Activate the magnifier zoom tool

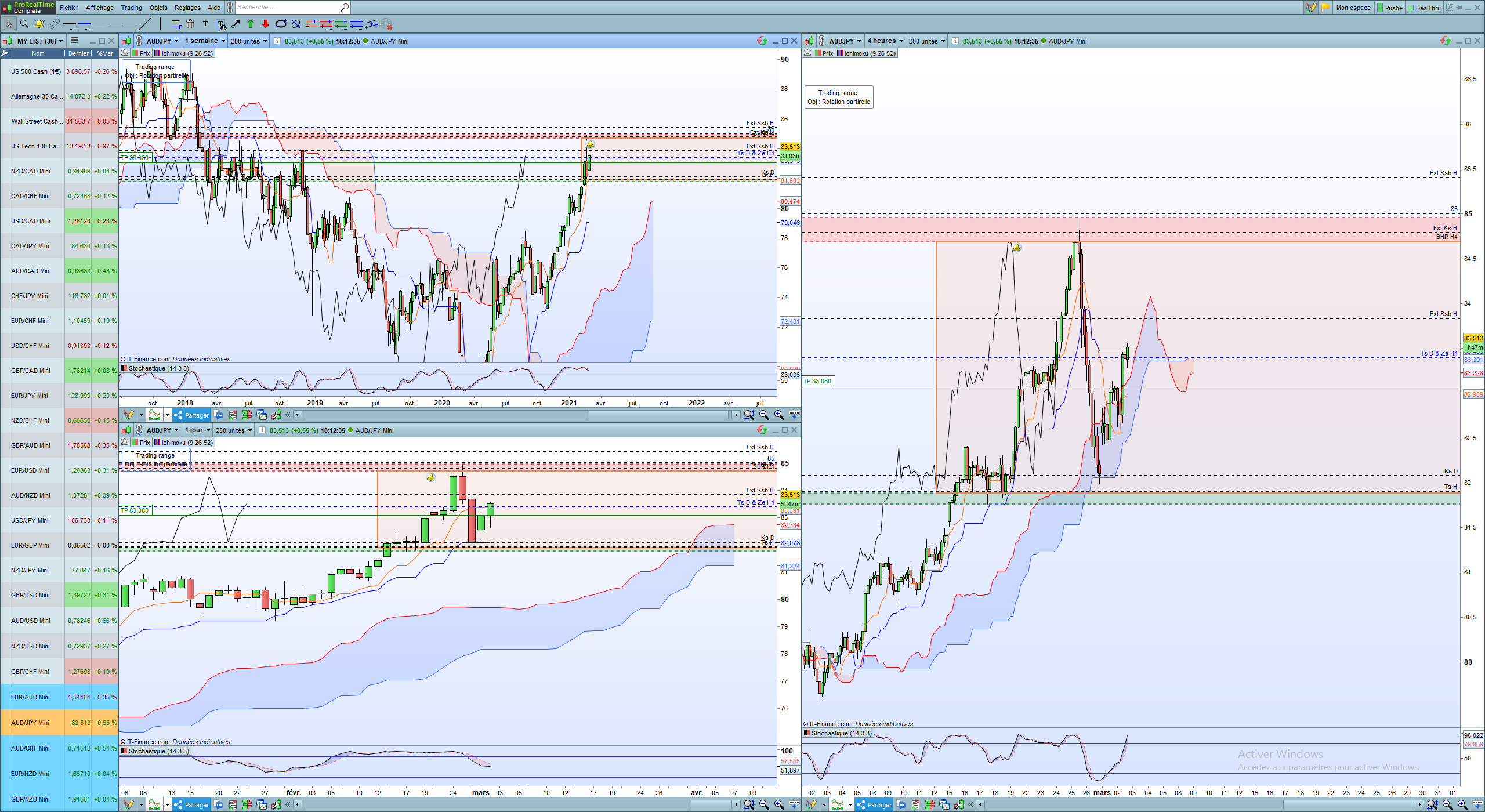point(24,24)
